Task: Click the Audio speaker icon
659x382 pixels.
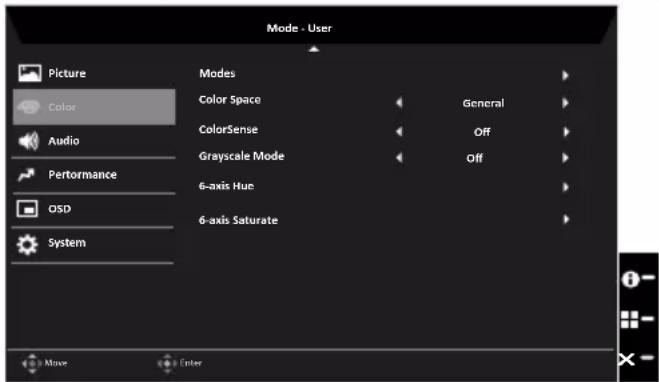Action: coord(29,141)
